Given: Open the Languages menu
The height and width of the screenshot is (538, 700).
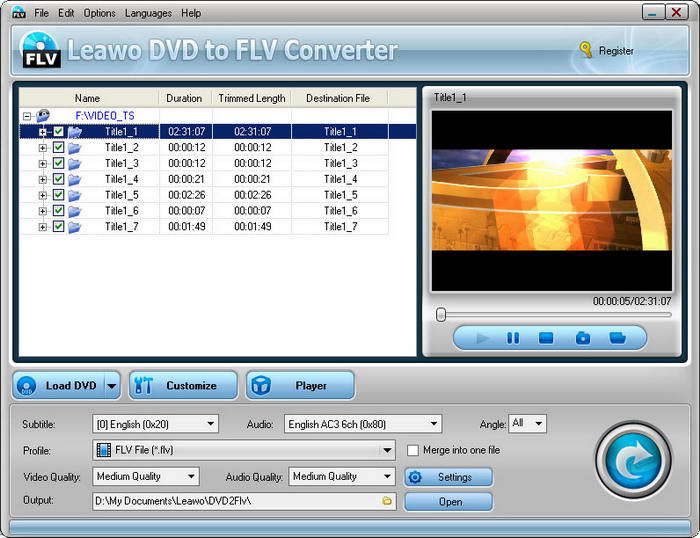Looking at the screenshot, I should 148,13.
